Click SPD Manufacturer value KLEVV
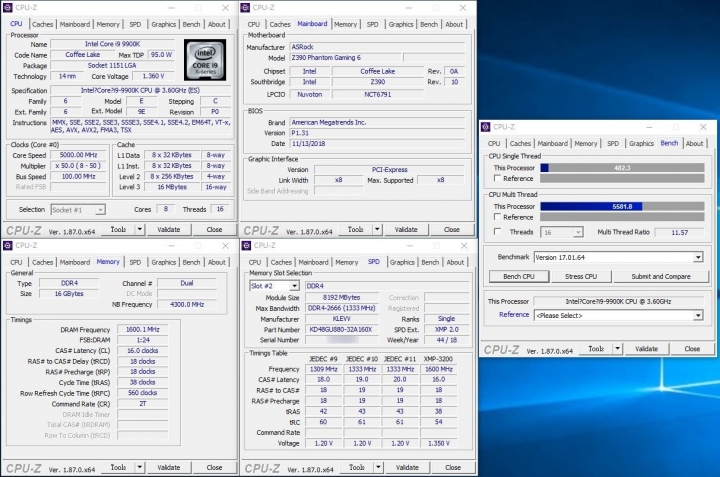Viewport: 720px width, 477px height. (341, 319)
